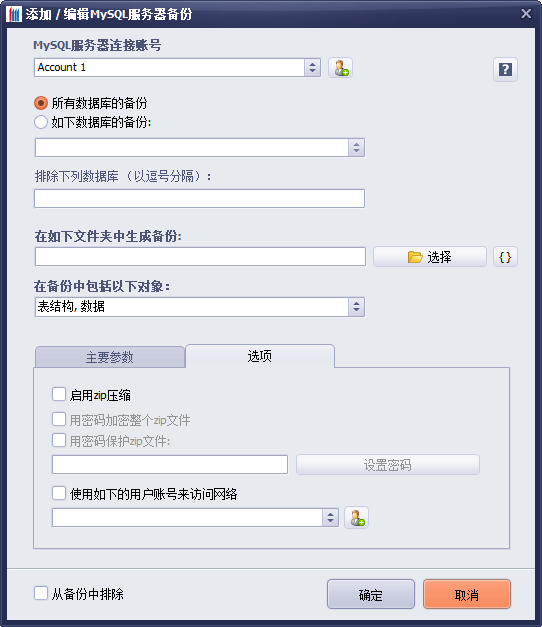The height and width of the screenshot is (627, 542).
Task: Click the add MySQL account icon beside Account 1
Action: (340, 68)
